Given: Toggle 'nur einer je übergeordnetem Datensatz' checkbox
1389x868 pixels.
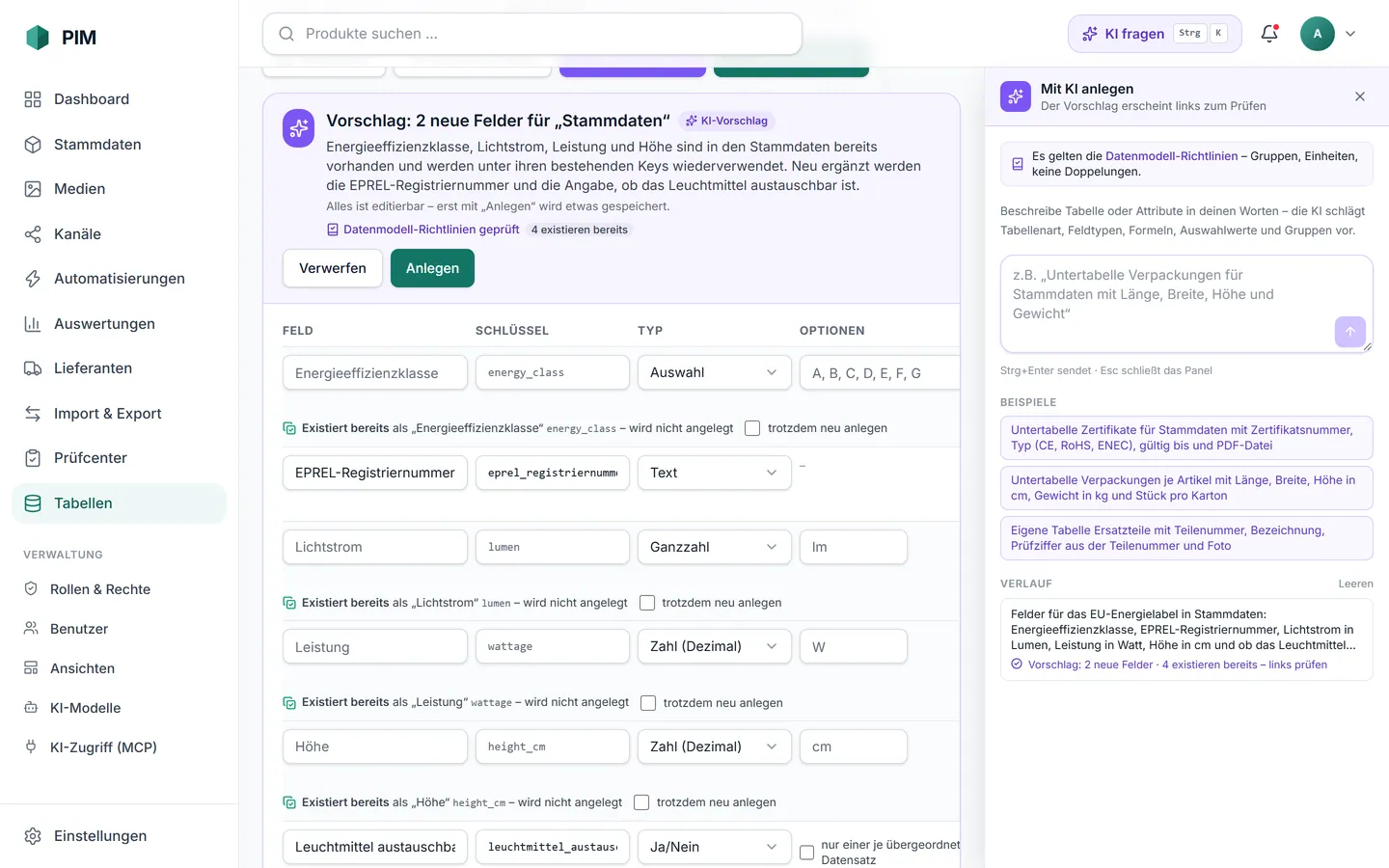Looking at the screenshot, I should [806, 853].
